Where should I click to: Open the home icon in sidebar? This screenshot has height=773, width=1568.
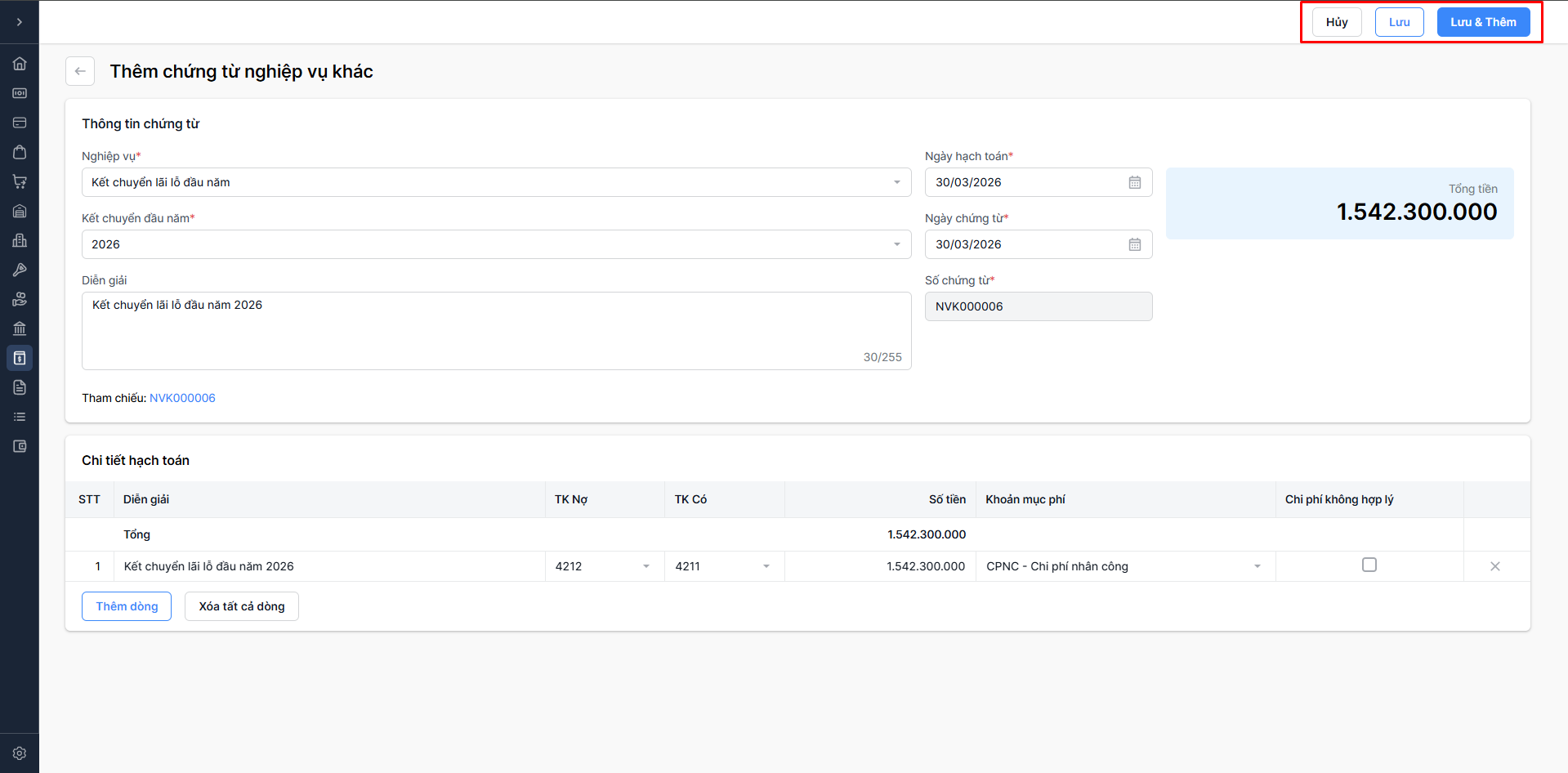coord(20,64)
